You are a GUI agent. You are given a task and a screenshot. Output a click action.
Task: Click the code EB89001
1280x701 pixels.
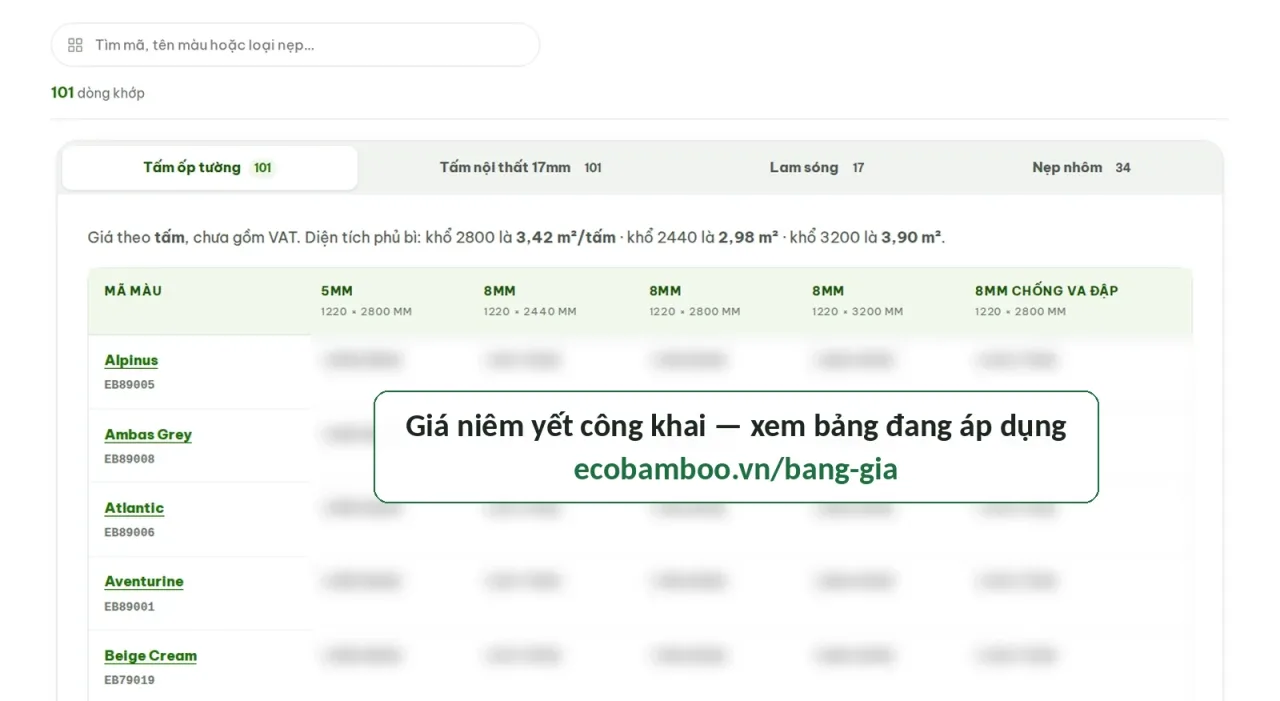129,607
